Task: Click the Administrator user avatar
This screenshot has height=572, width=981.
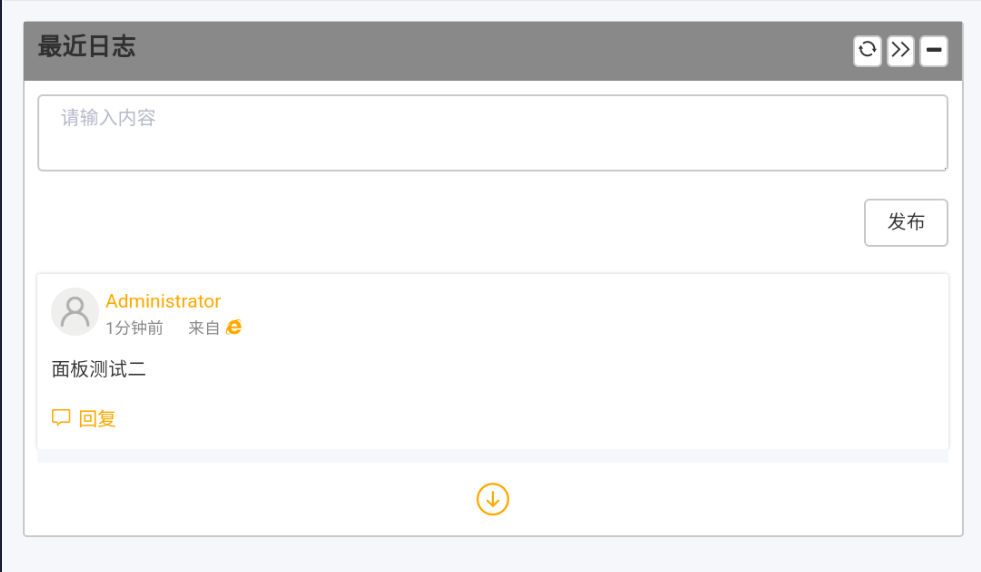Action: coord(74,312)
